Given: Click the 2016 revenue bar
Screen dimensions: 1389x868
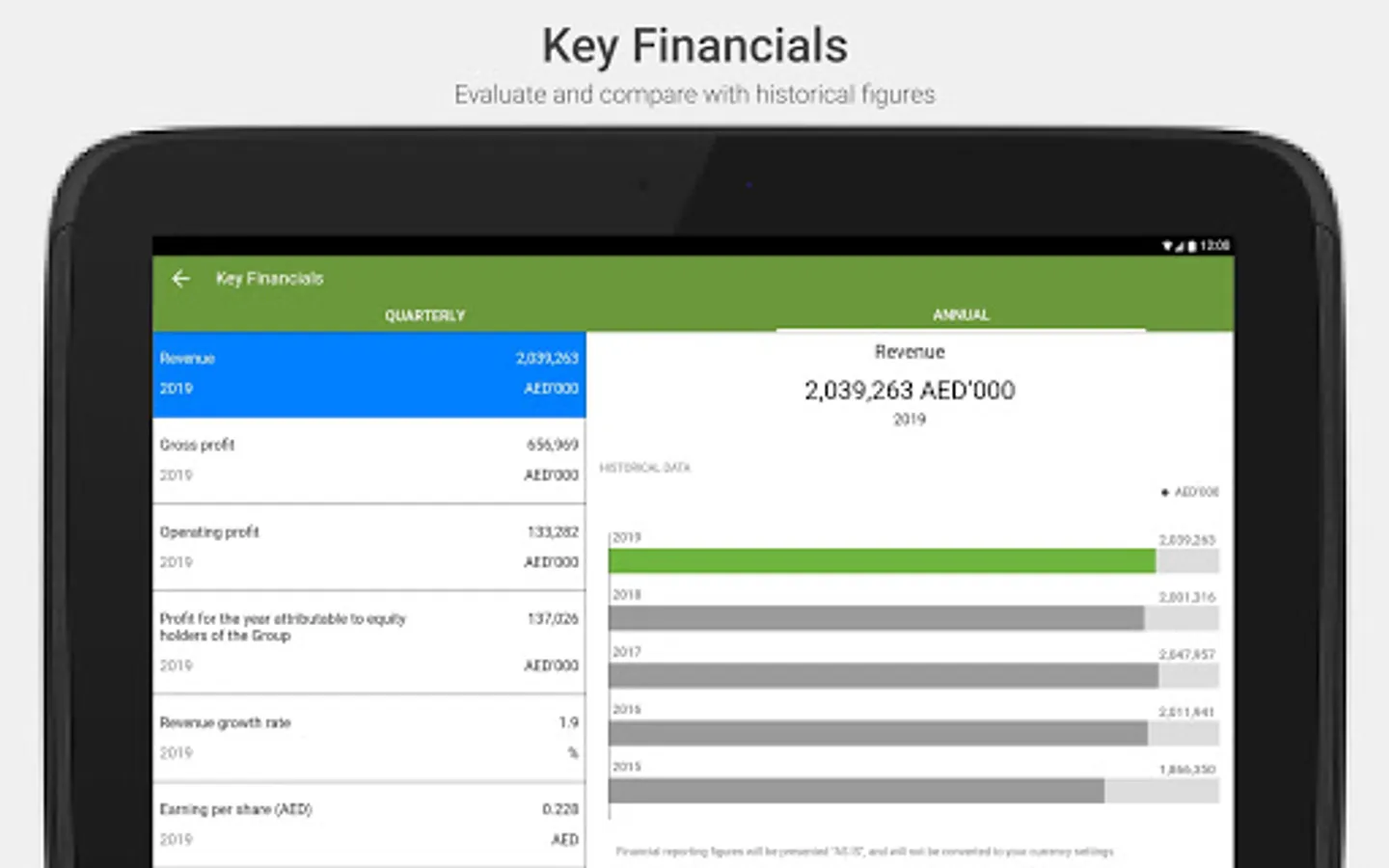Looking at the screenshot, I should 879,733.
